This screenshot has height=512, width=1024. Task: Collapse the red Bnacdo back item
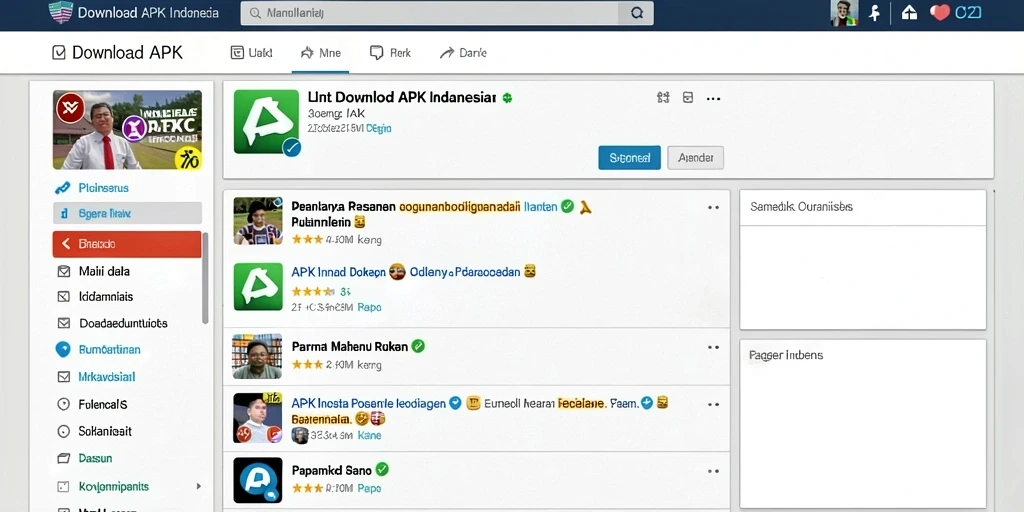tap(127, 244)
